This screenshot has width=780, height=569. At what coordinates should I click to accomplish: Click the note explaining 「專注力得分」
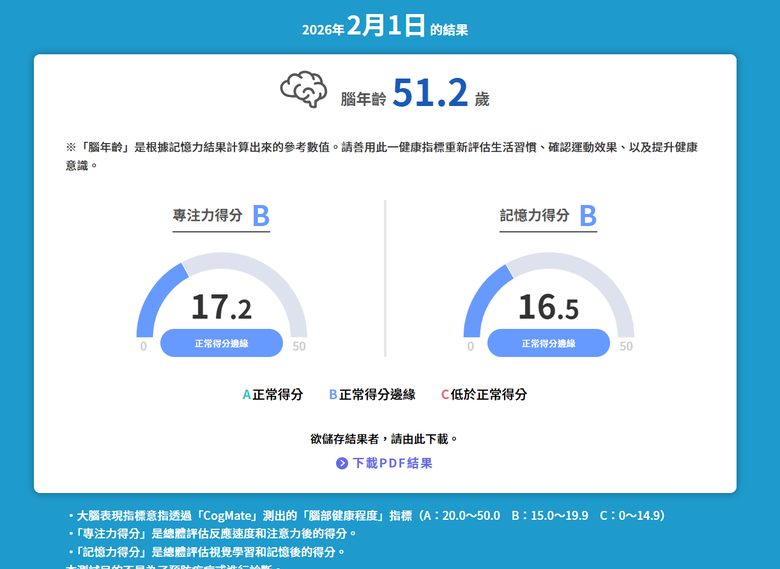click(x=211, y=534)
